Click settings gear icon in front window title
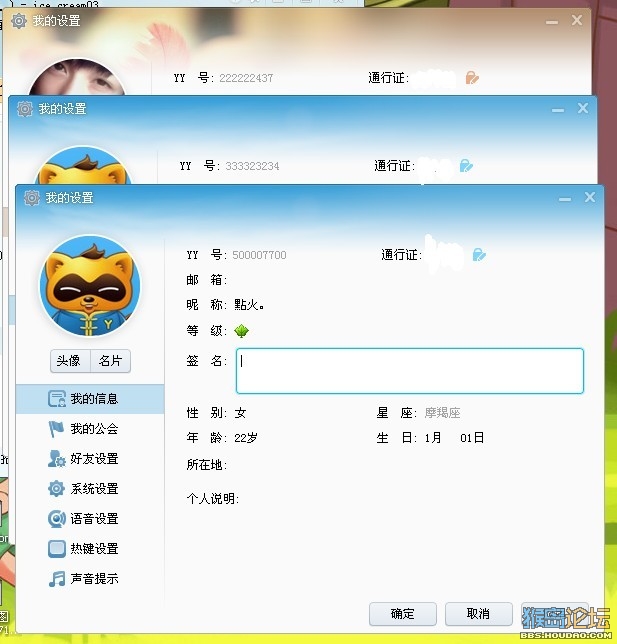 click(x=32, y=198)
